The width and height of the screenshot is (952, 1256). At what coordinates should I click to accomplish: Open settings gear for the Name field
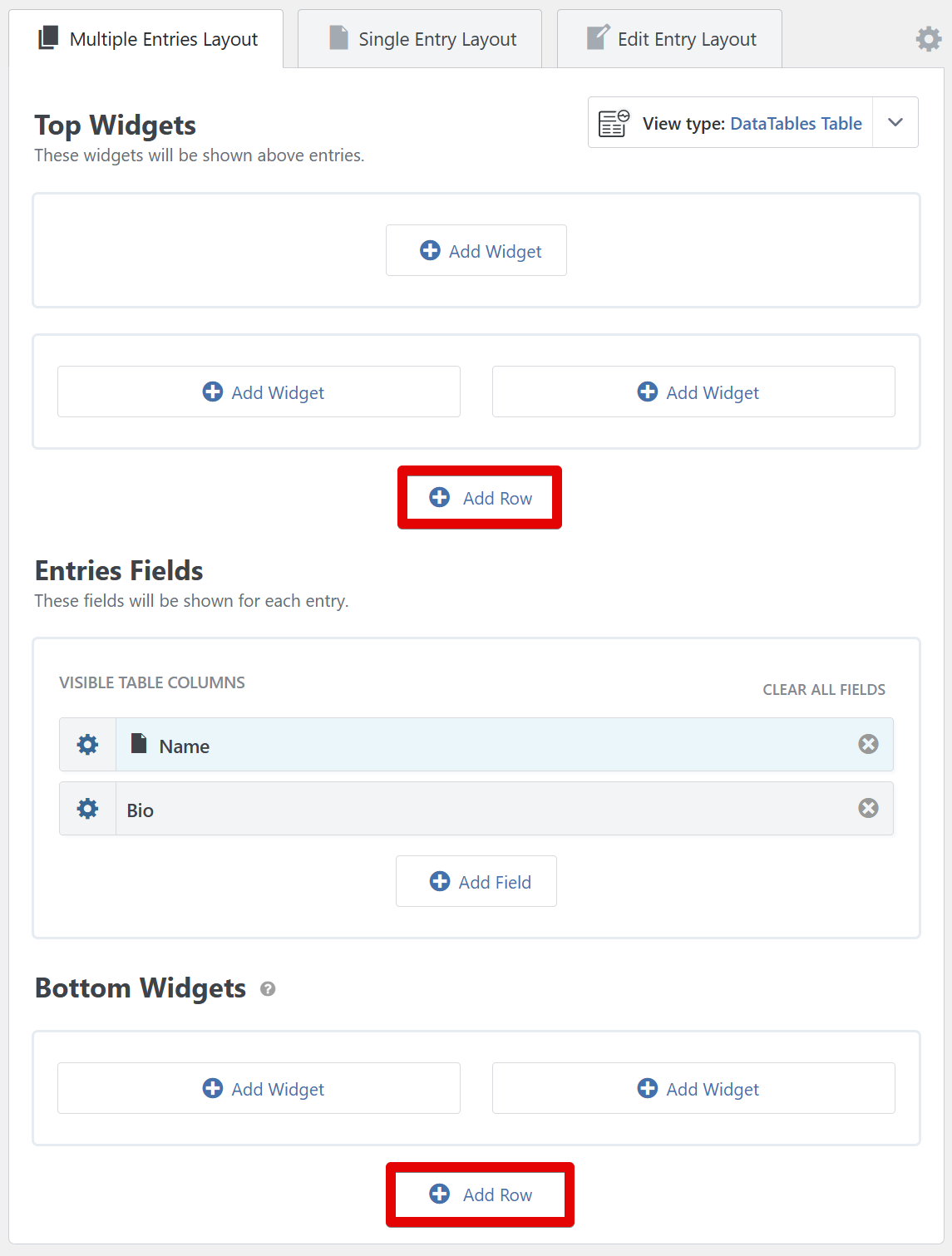(x=87, y=745)
